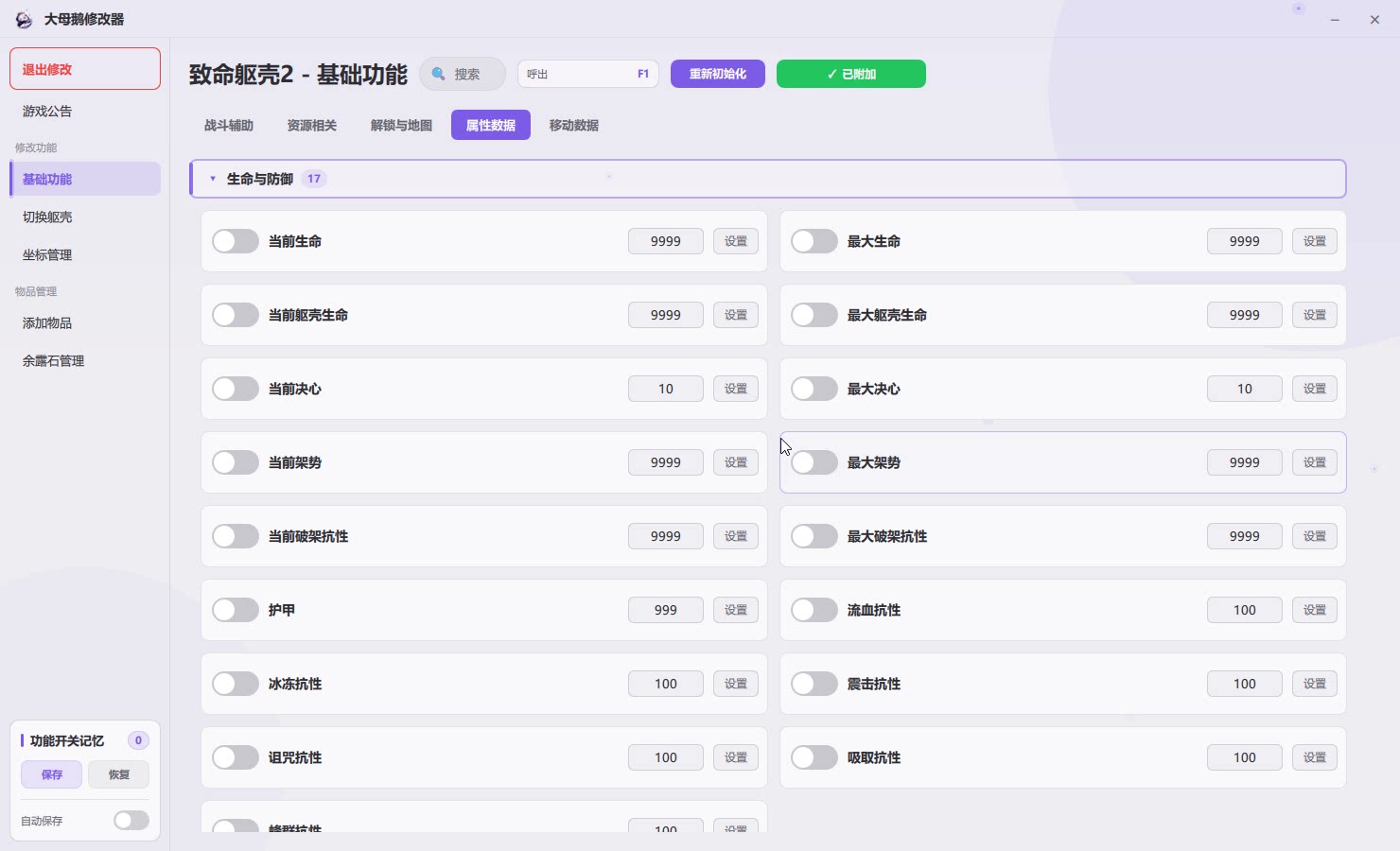Click the 17 count badge beside 生命与防御
This screenshot has height=851, width=1400.
click(x=314, y=179)
